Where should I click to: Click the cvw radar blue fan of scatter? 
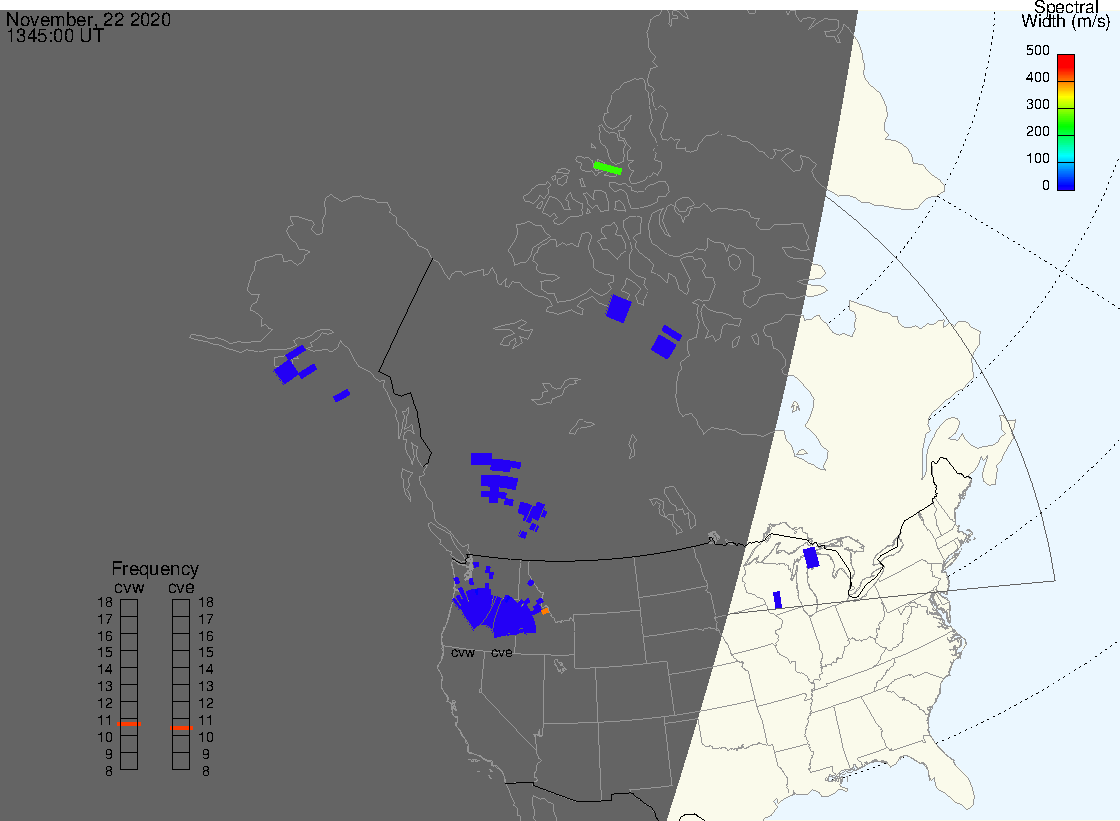(x=475, y=607)
